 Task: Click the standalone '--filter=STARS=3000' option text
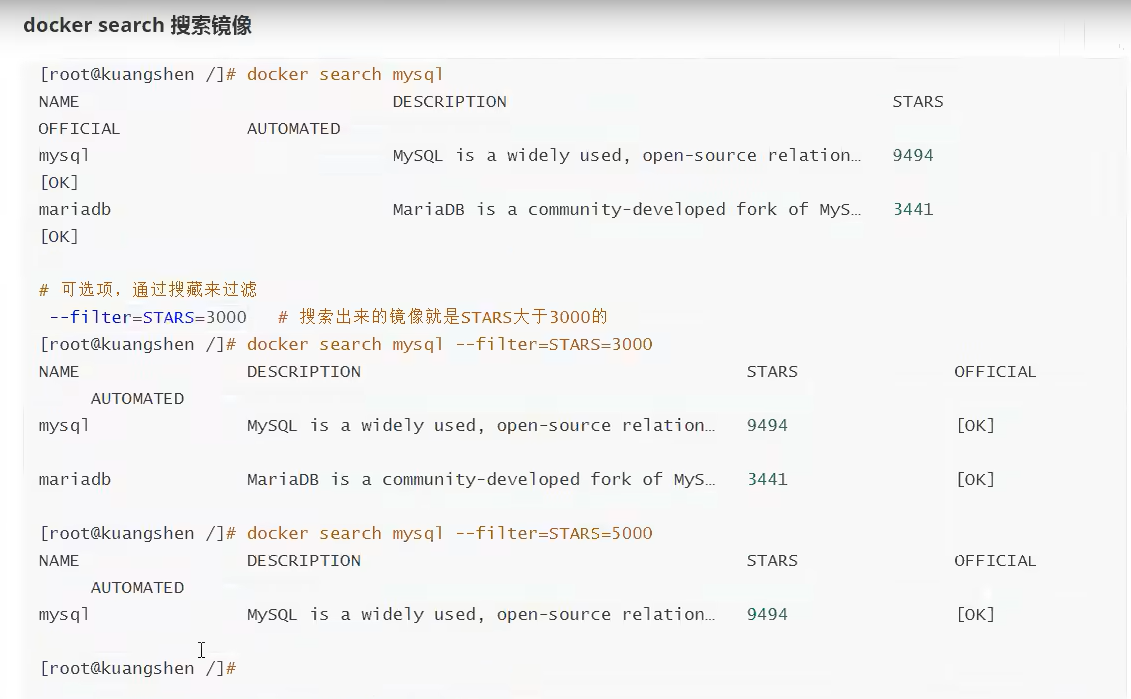(148, 317)
